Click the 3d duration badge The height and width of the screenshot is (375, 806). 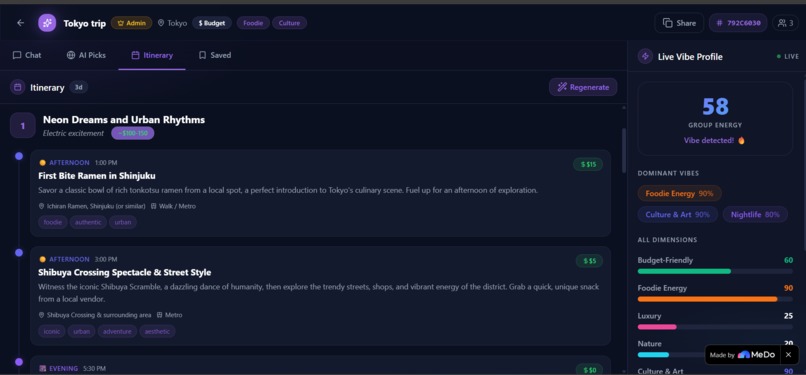coord(79,87)
